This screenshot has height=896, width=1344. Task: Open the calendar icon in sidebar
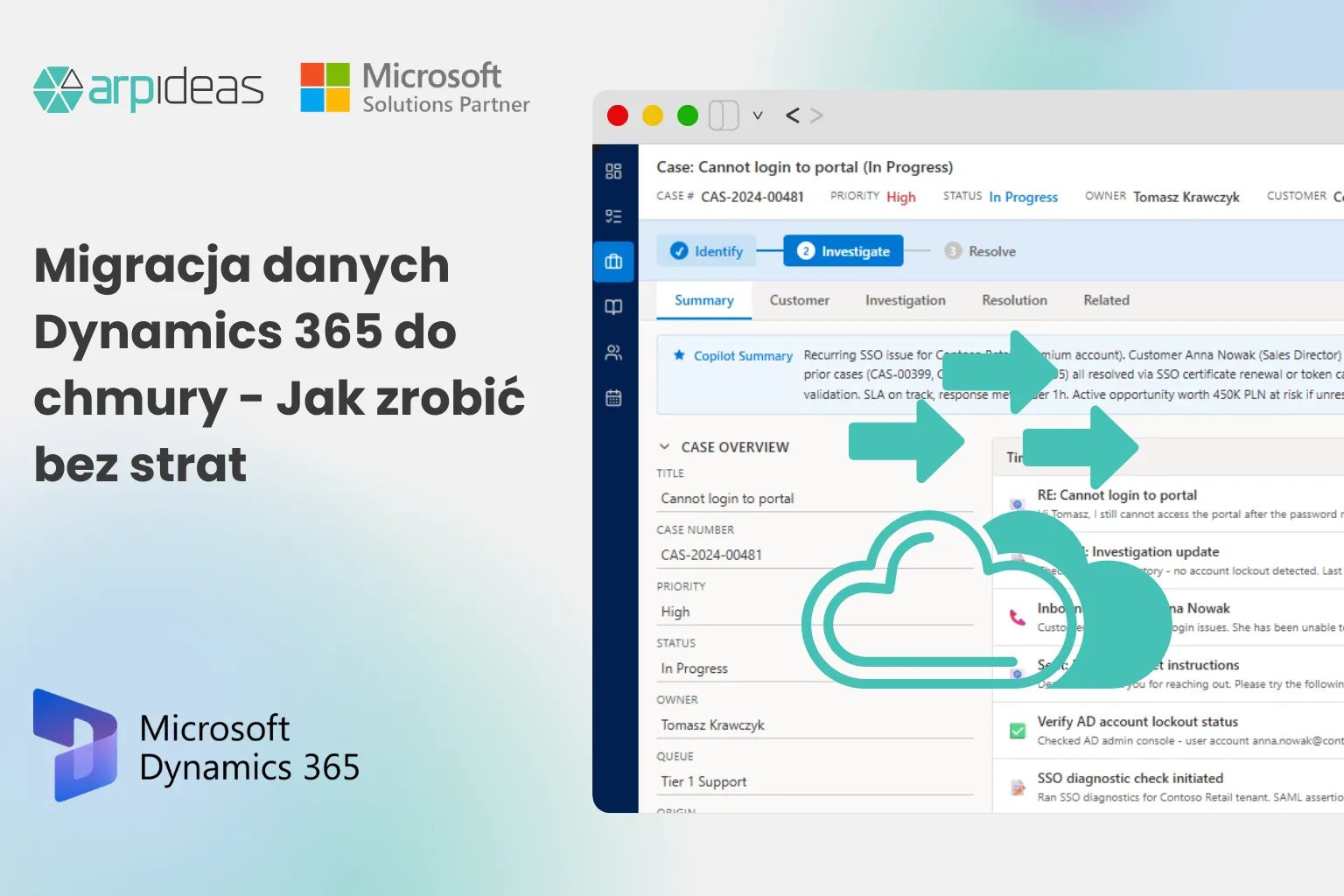(613, 398)
